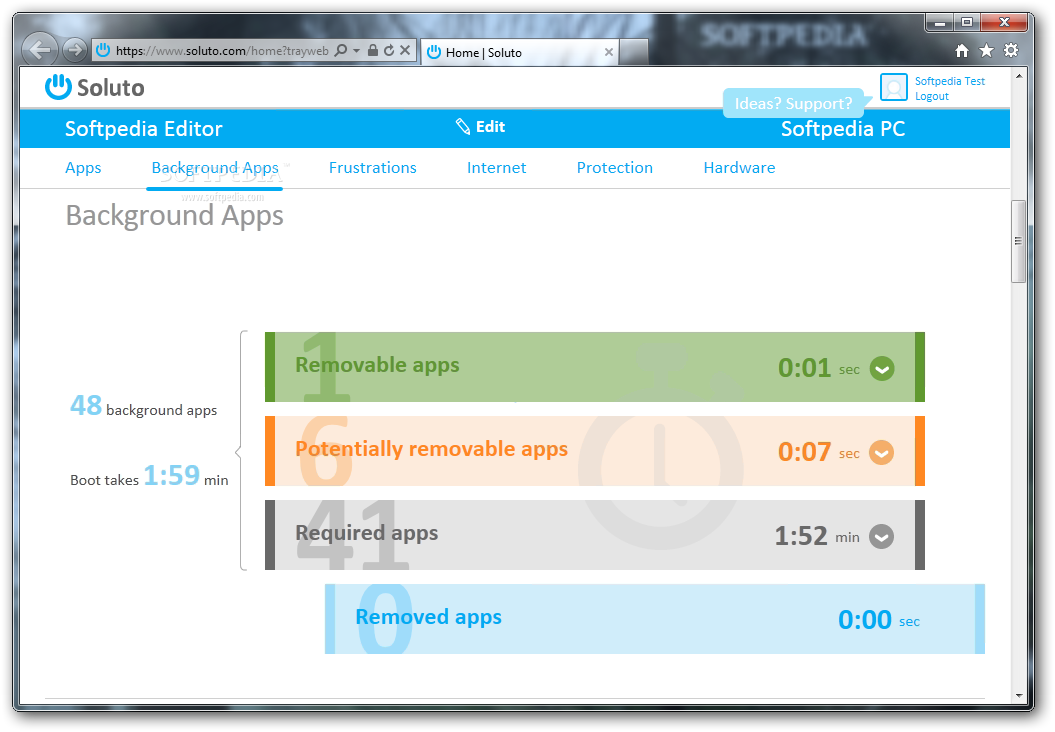Open a new blank browser tab
This screenshot has width=1055, height=732.
633,52
